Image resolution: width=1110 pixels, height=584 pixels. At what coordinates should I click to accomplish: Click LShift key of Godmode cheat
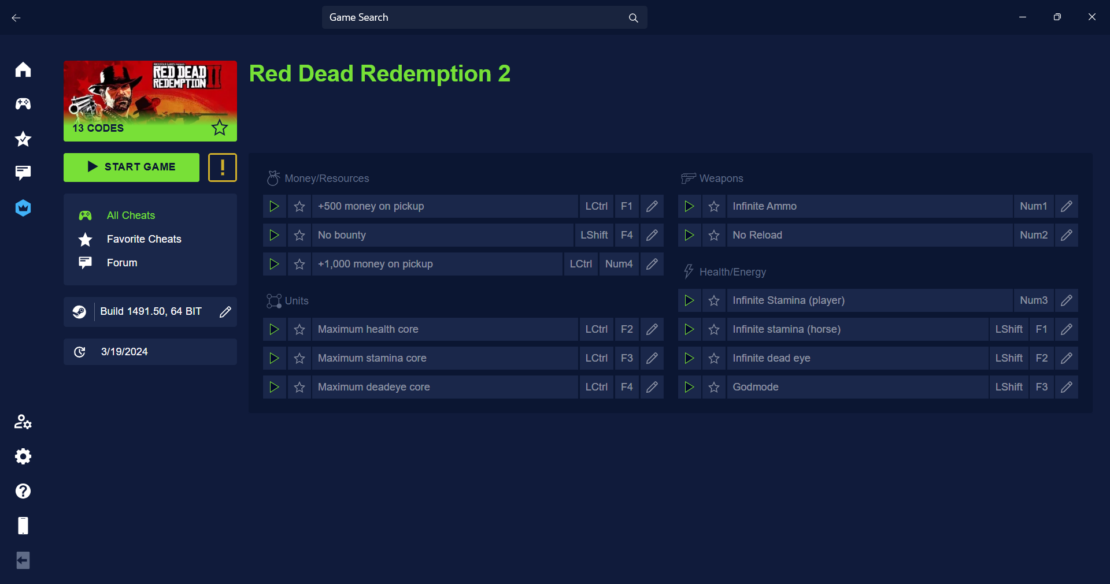[1009, 387]
